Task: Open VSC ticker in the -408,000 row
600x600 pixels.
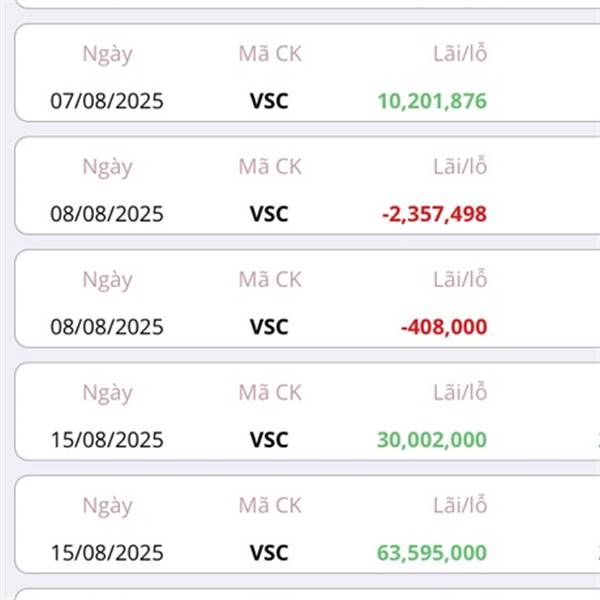Action: [x=269, y=327]
